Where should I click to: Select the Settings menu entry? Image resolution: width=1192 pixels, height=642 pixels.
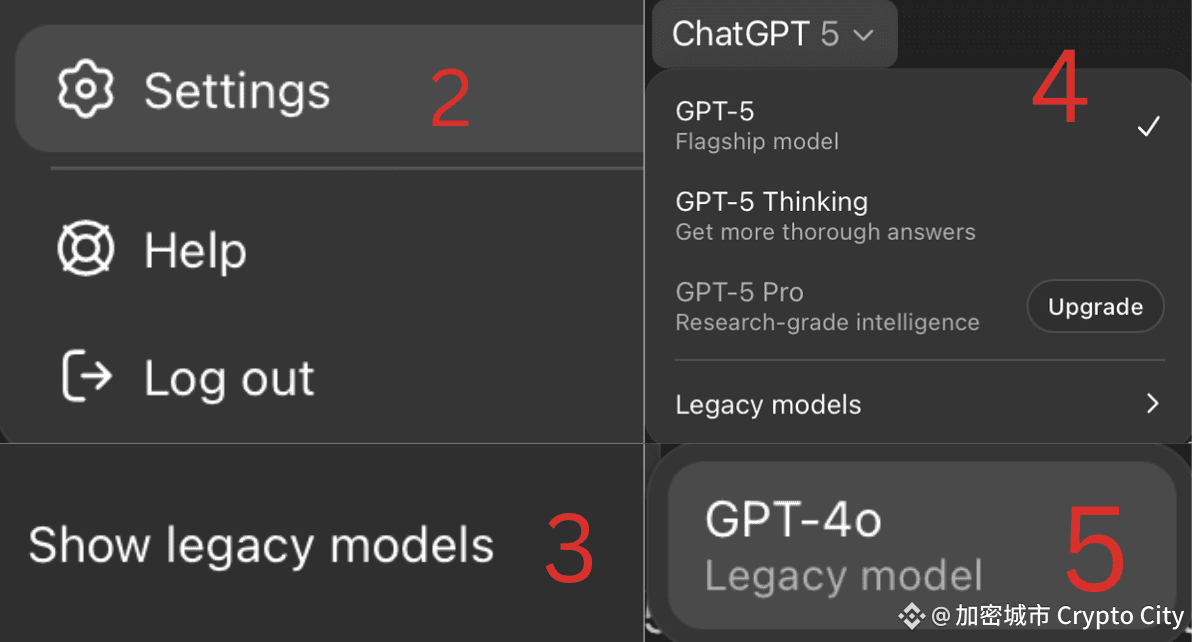(329, 90)
